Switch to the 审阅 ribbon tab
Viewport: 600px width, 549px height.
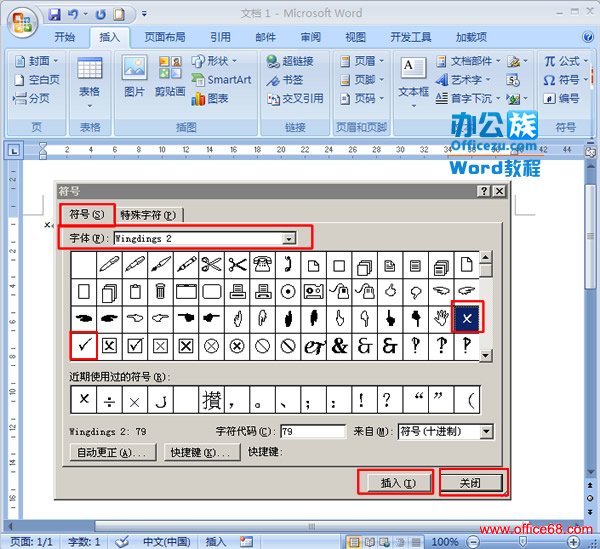(x=310, y=37)
